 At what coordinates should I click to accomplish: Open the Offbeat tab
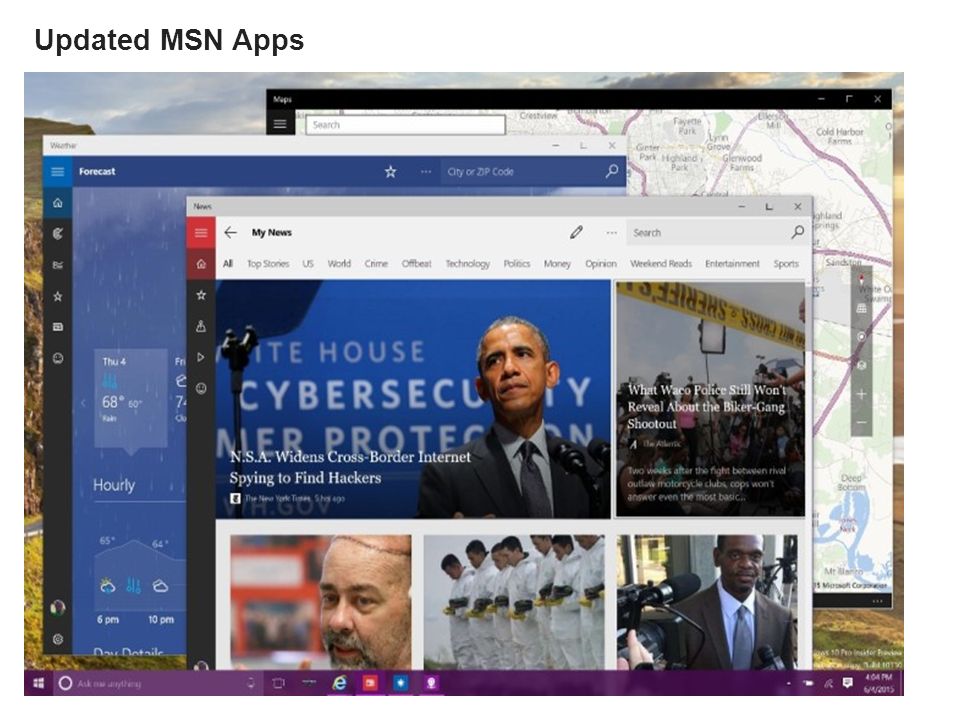coord(416,264)
